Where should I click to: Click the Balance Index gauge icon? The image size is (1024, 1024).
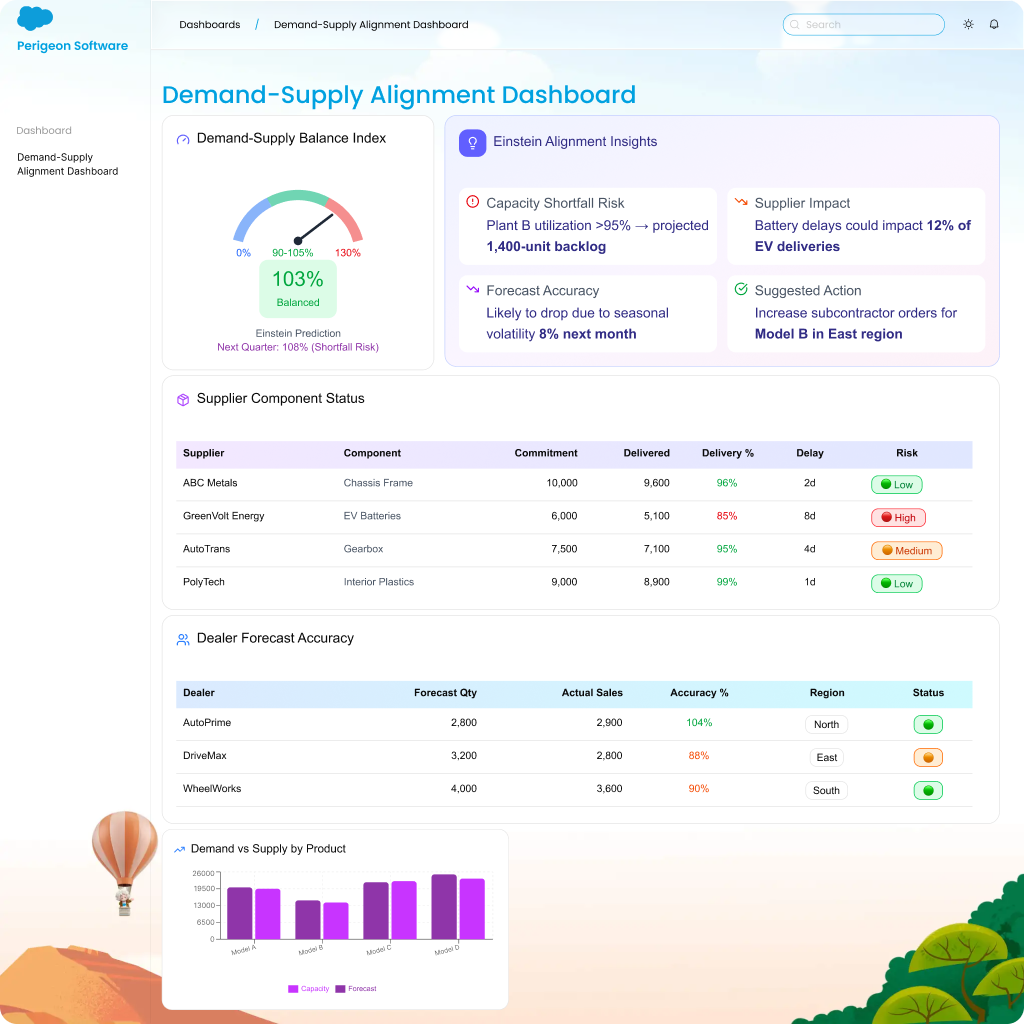[x=183, y=139]
